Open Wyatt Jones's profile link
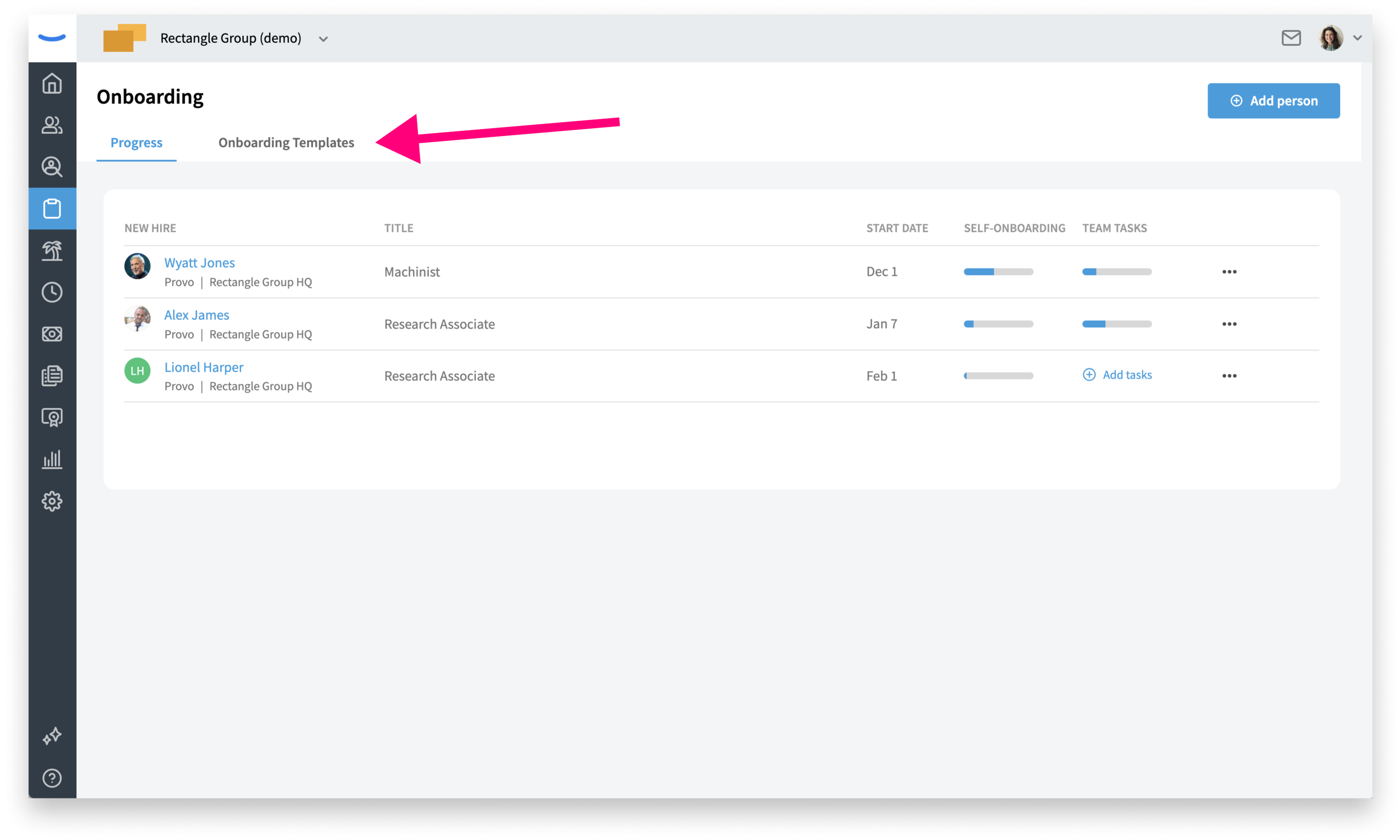This screenshot has height=840, width=1400. [199, 262]
